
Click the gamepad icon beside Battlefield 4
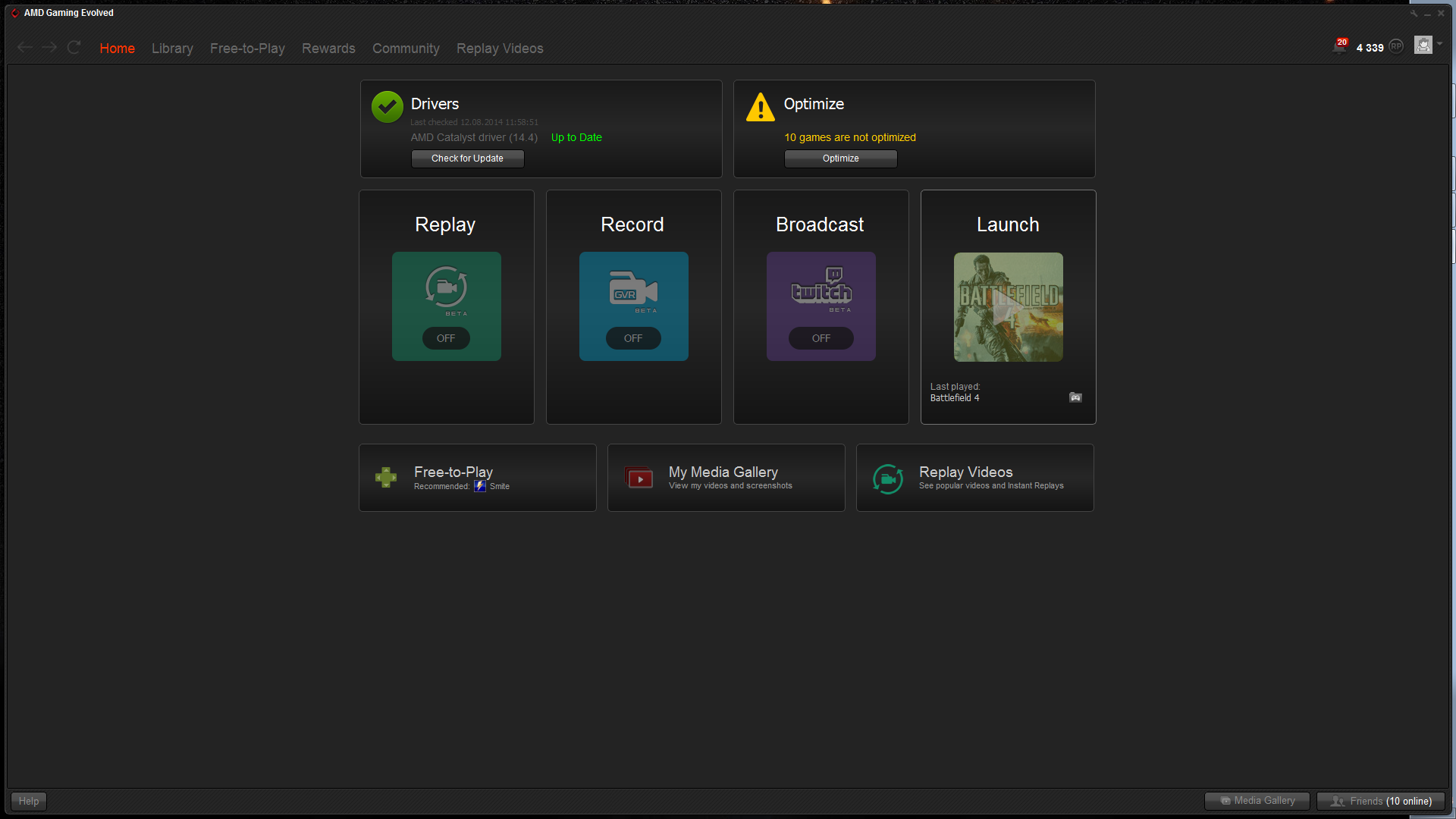coord(1075,397)
